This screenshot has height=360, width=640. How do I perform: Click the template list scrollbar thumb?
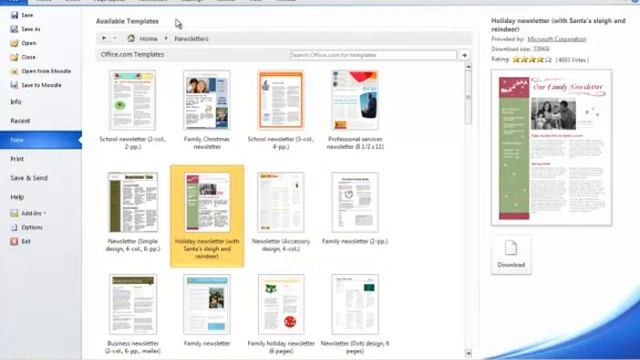[468, 97]
